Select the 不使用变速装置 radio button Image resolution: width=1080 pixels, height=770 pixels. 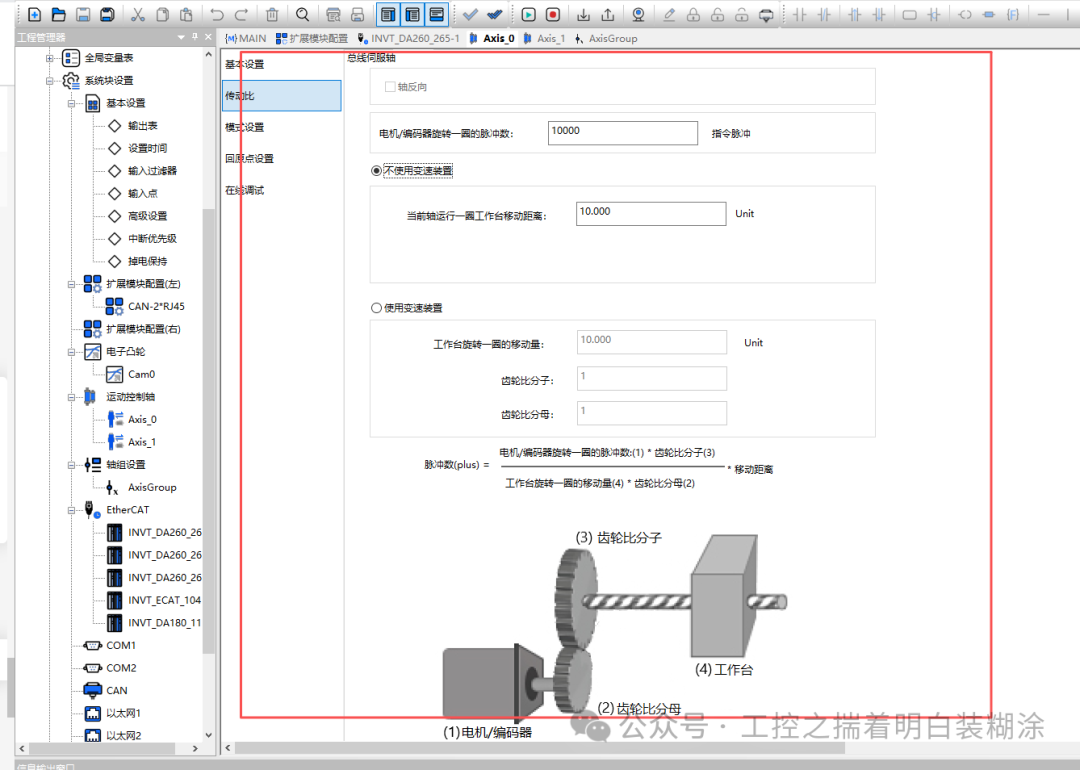click(x=376, y=171)
